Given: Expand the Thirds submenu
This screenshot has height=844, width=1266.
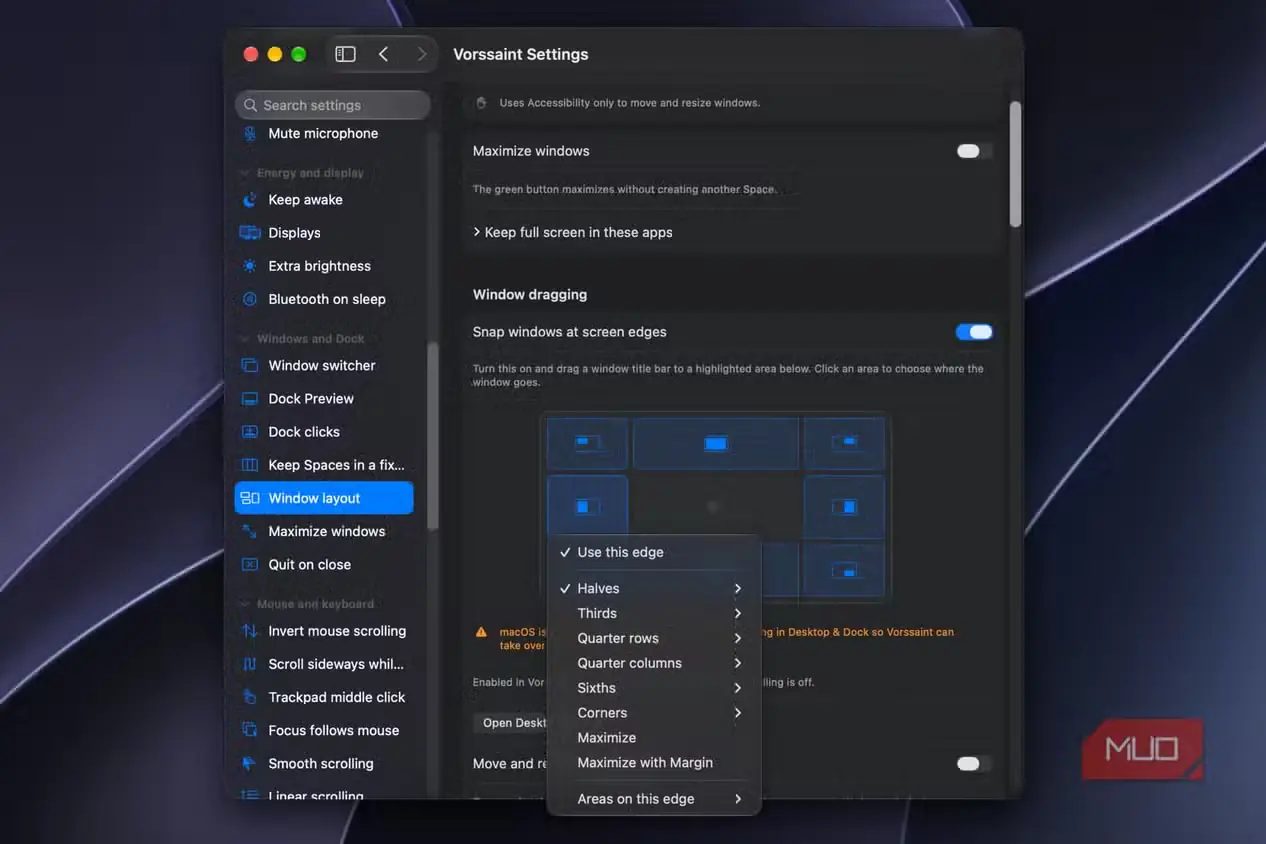Looking at the screenshot, I should pyautogui.click(x=738, y=614).
